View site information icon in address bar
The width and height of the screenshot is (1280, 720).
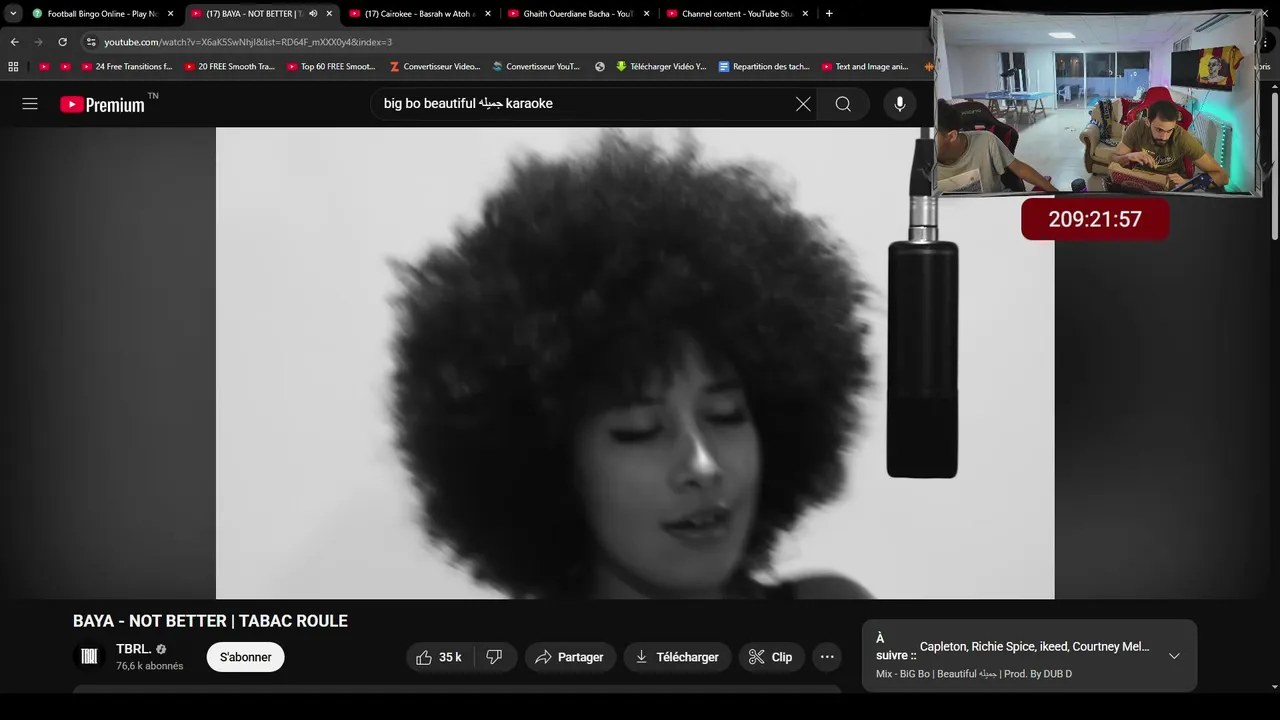(91, 42)
